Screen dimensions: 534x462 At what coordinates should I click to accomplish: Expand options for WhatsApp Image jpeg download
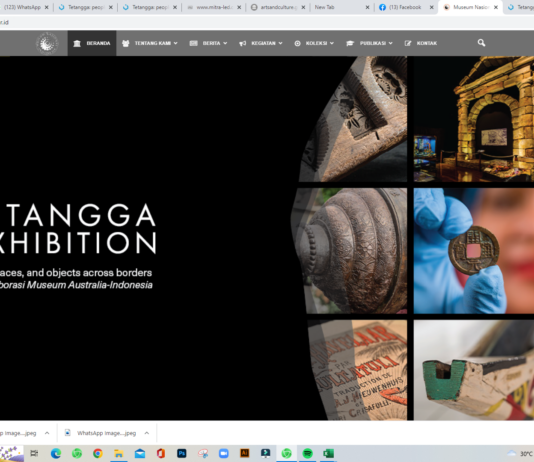tap(147, 433)
